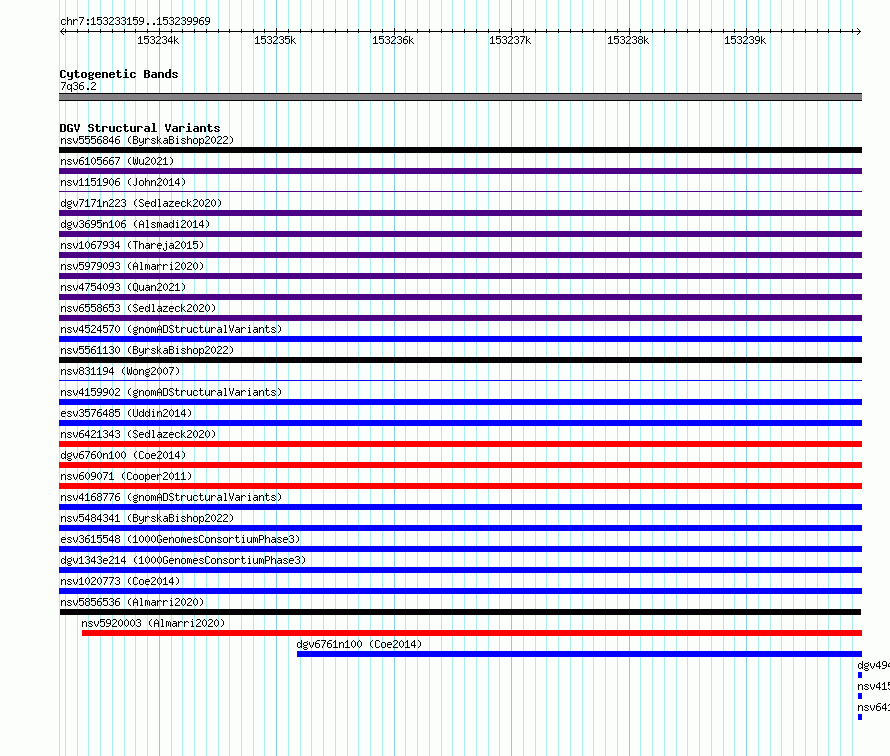Click the 153234k ruler tick label
The height and width of the screenshot is (756, 890).
click(158, 40)
